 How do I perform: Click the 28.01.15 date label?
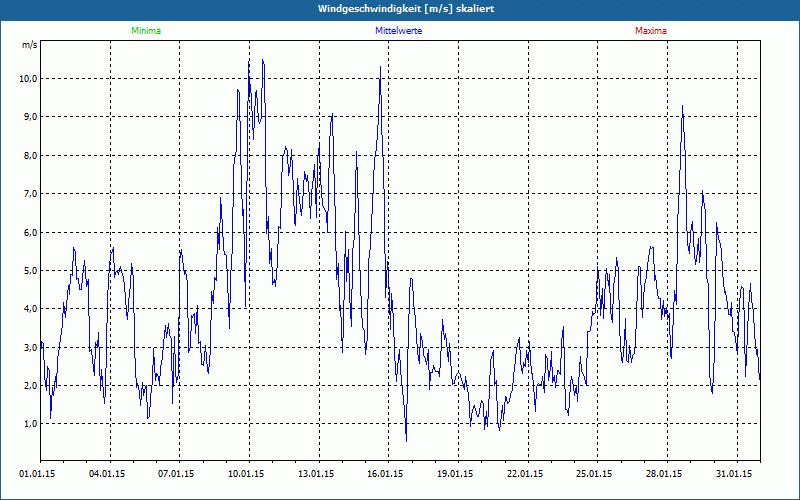[x=664, y=474]
